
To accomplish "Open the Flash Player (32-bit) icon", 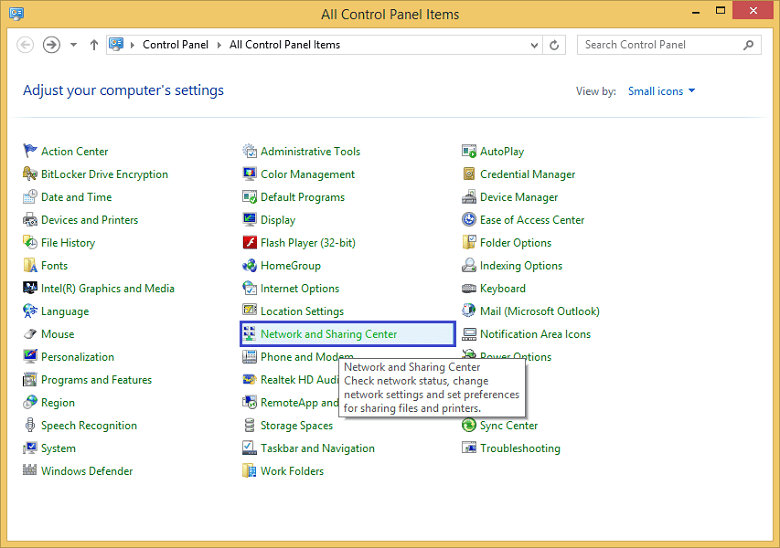I will click(x=249, y=242).
